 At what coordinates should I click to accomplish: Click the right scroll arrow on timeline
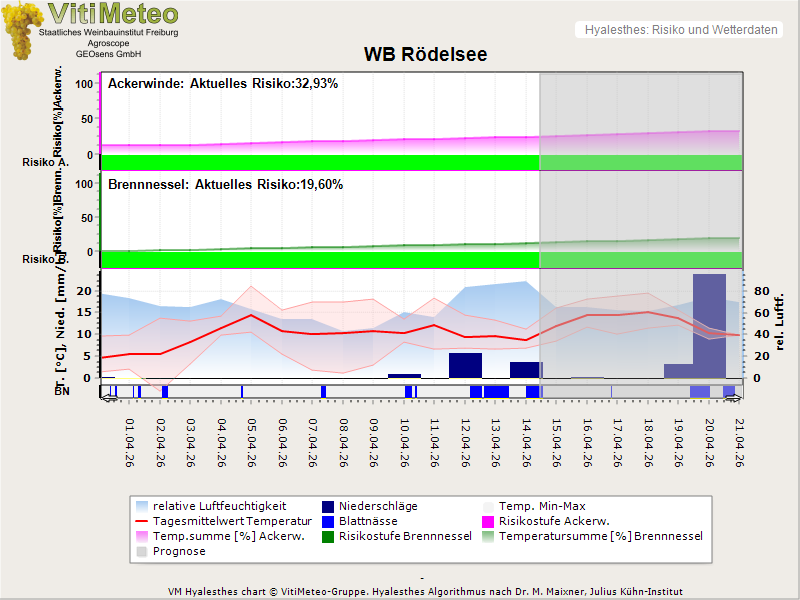click(x=734, y=397)
